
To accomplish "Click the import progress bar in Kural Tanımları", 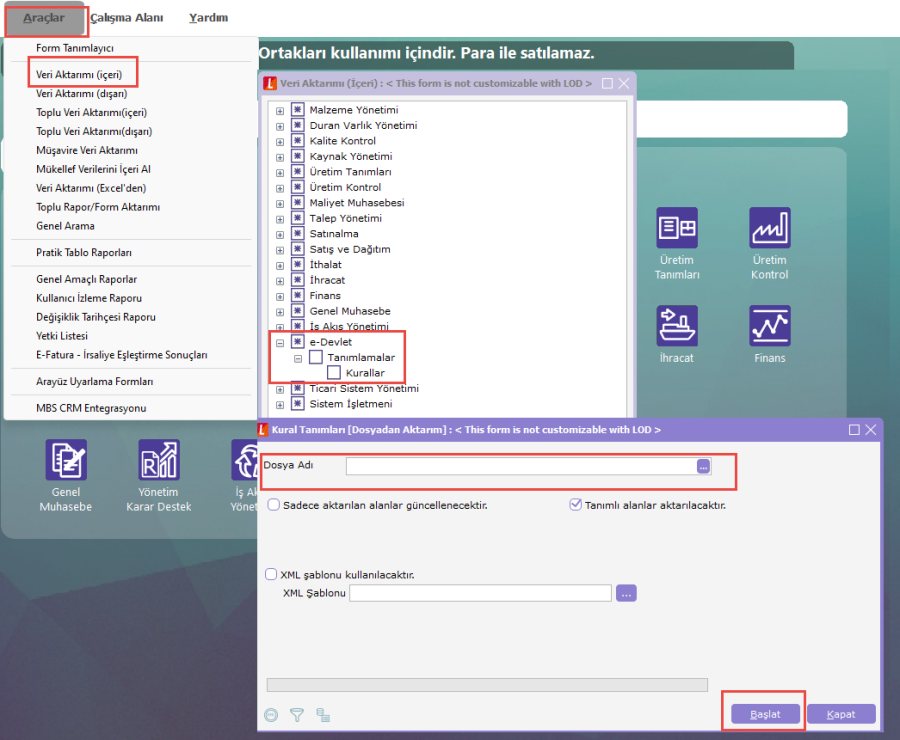I will click(487, 684).
